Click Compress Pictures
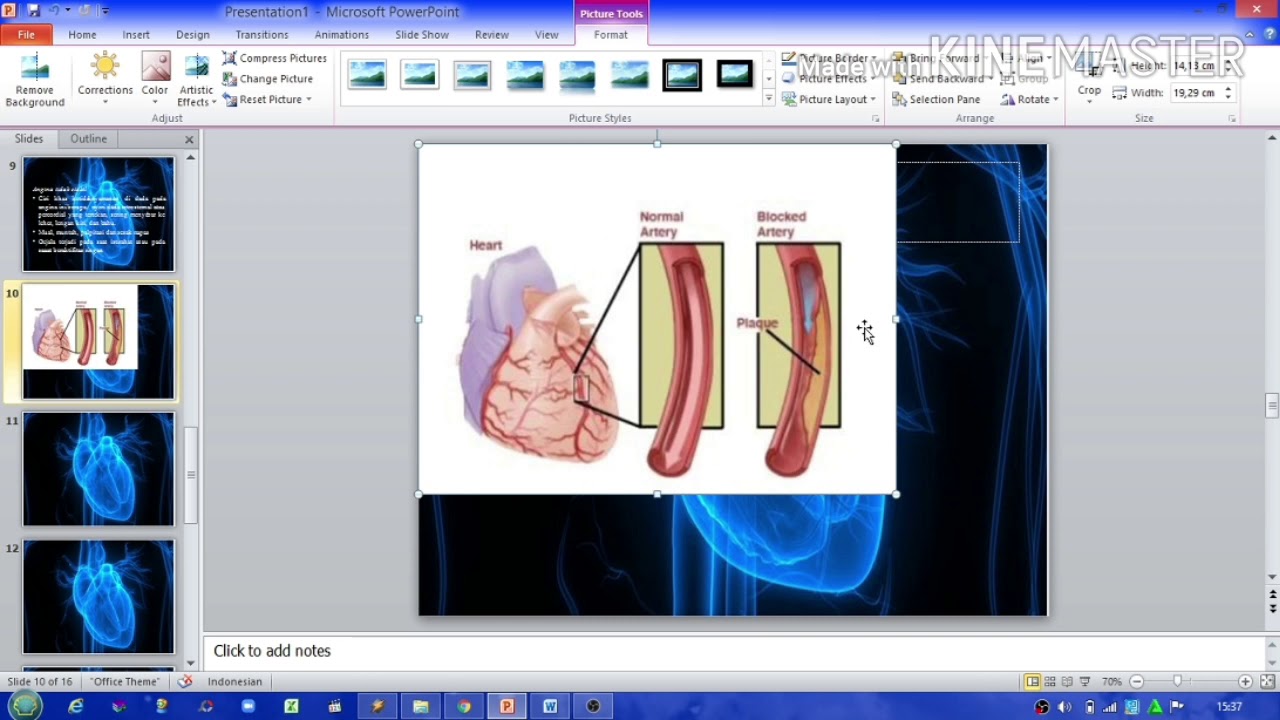This screenshot has width=1280, height=720. point(275,58)
